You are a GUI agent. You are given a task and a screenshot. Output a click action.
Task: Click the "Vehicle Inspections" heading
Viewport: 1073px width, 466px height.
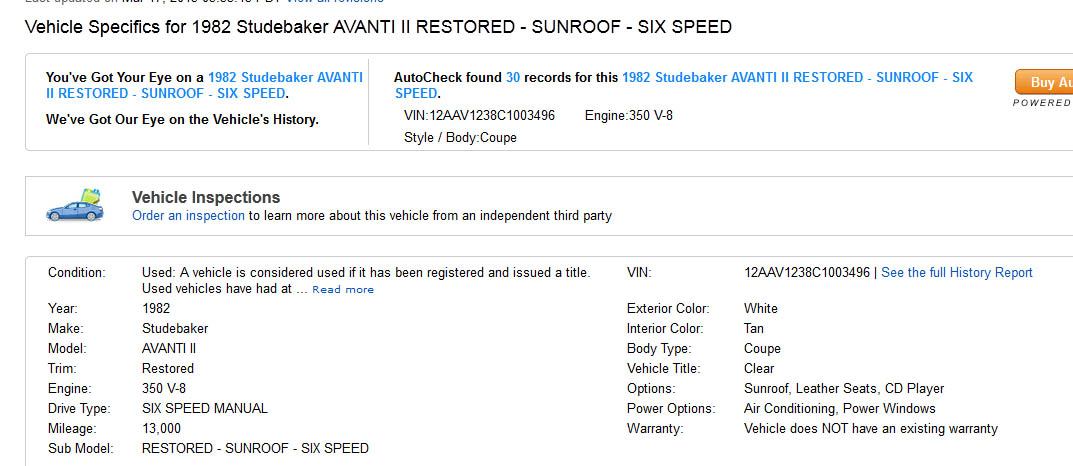pyautogui.click(x=206, y=197)
